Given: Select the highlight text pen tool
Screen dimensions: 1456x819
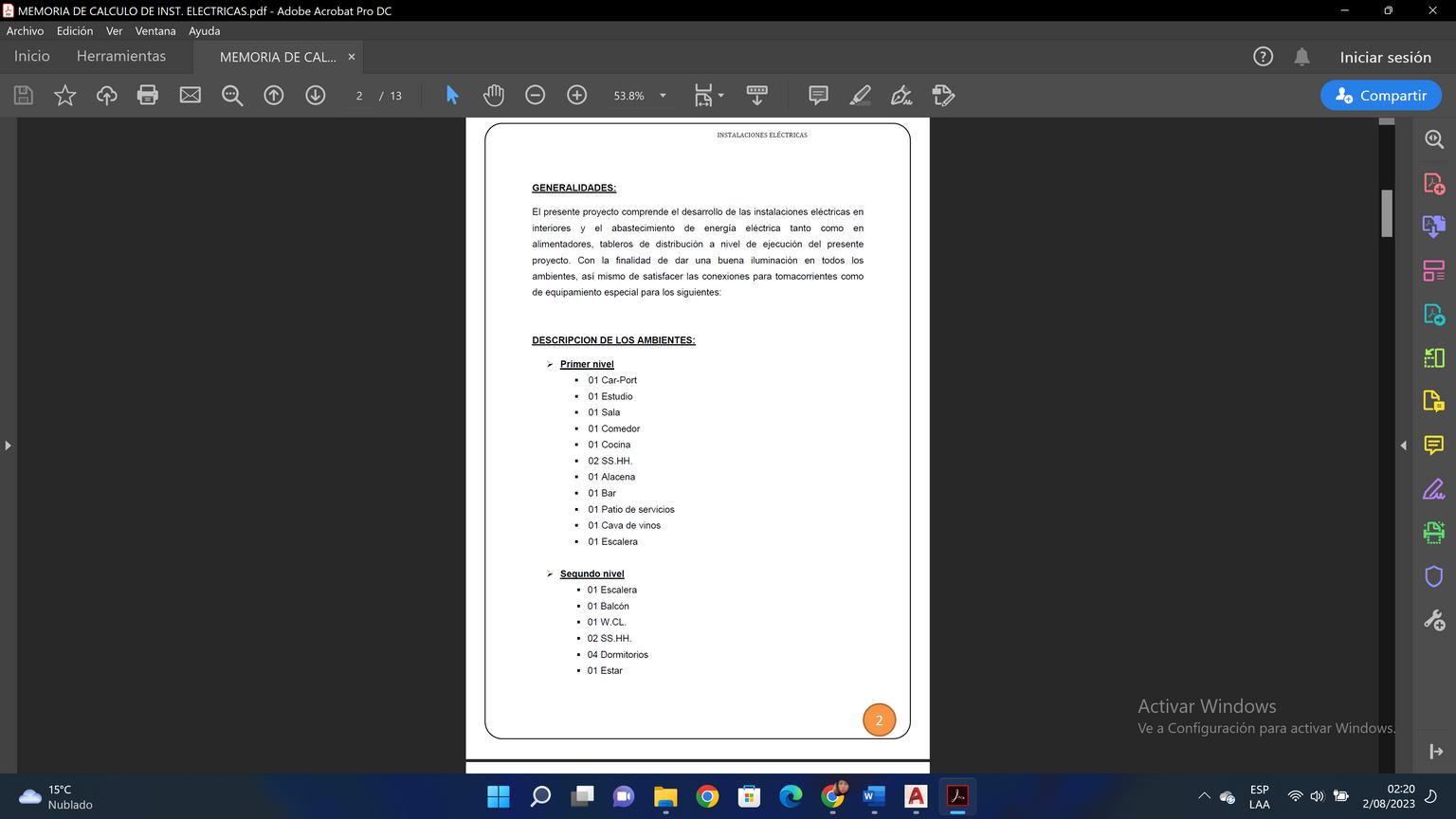Looking at the screenshot, I should tap(860, 95).
